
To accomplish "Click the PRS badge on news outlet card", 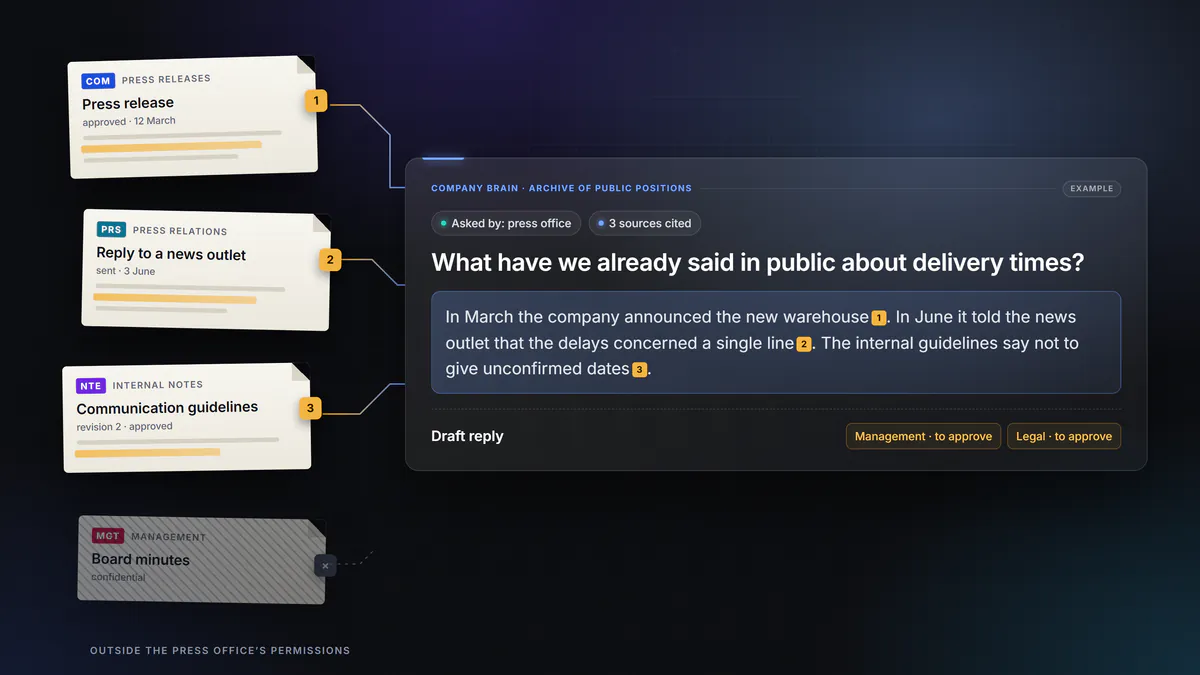I will (x=111, y=230).
